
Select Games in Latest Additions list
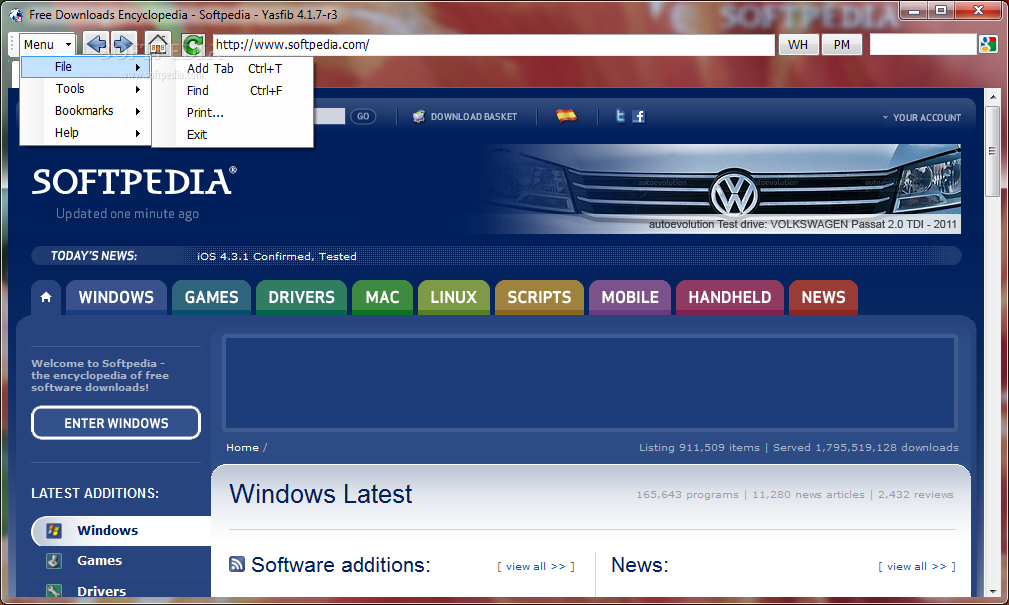[100, 561]
